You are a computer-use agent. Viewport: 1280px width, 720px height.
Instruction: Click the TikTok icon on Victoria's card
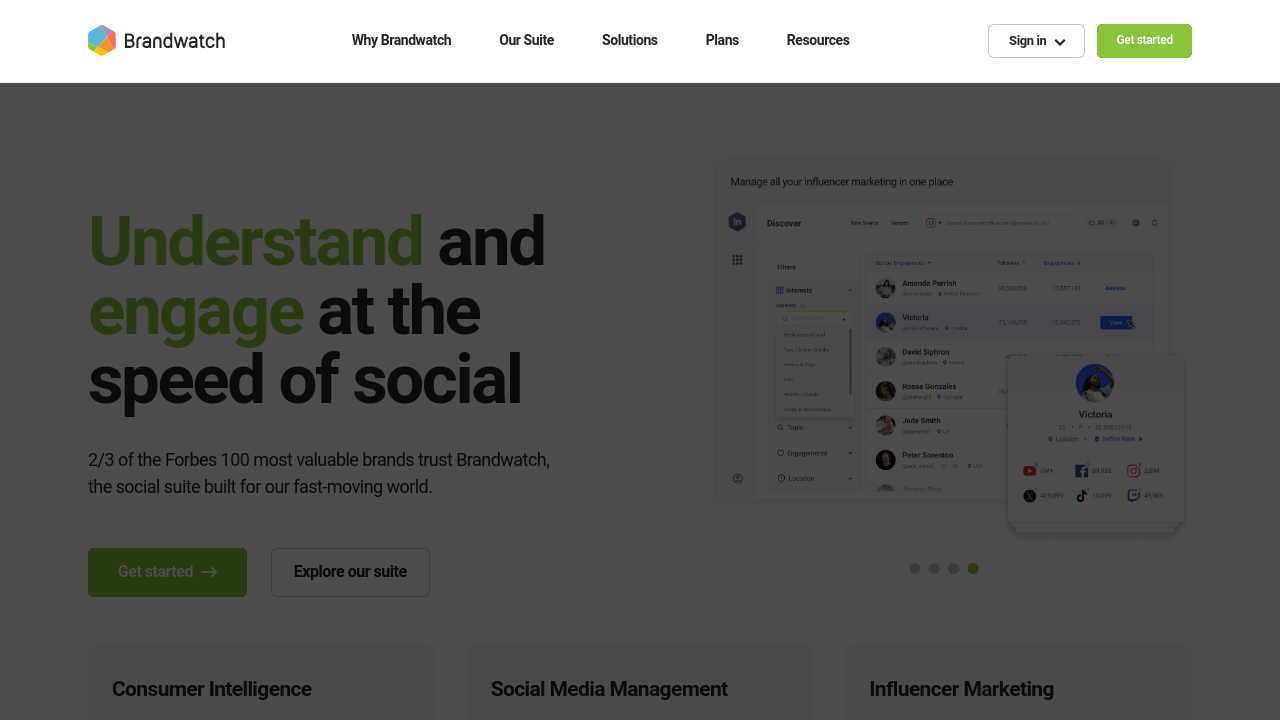pos(1082,496)
